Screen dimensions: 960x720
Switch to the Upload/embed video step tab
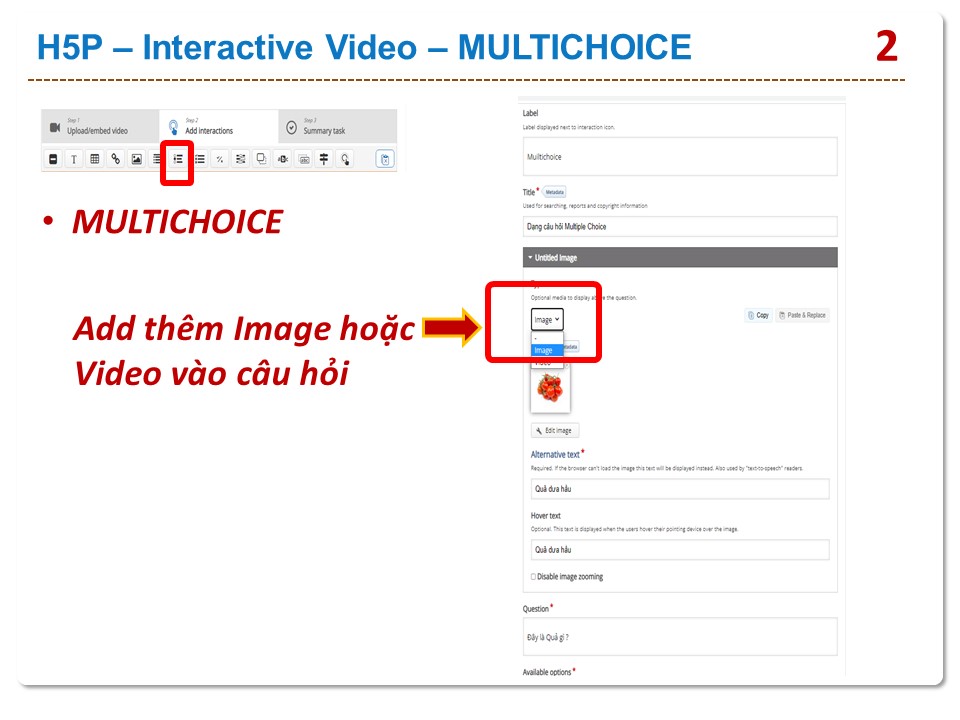tap(99, 127)
